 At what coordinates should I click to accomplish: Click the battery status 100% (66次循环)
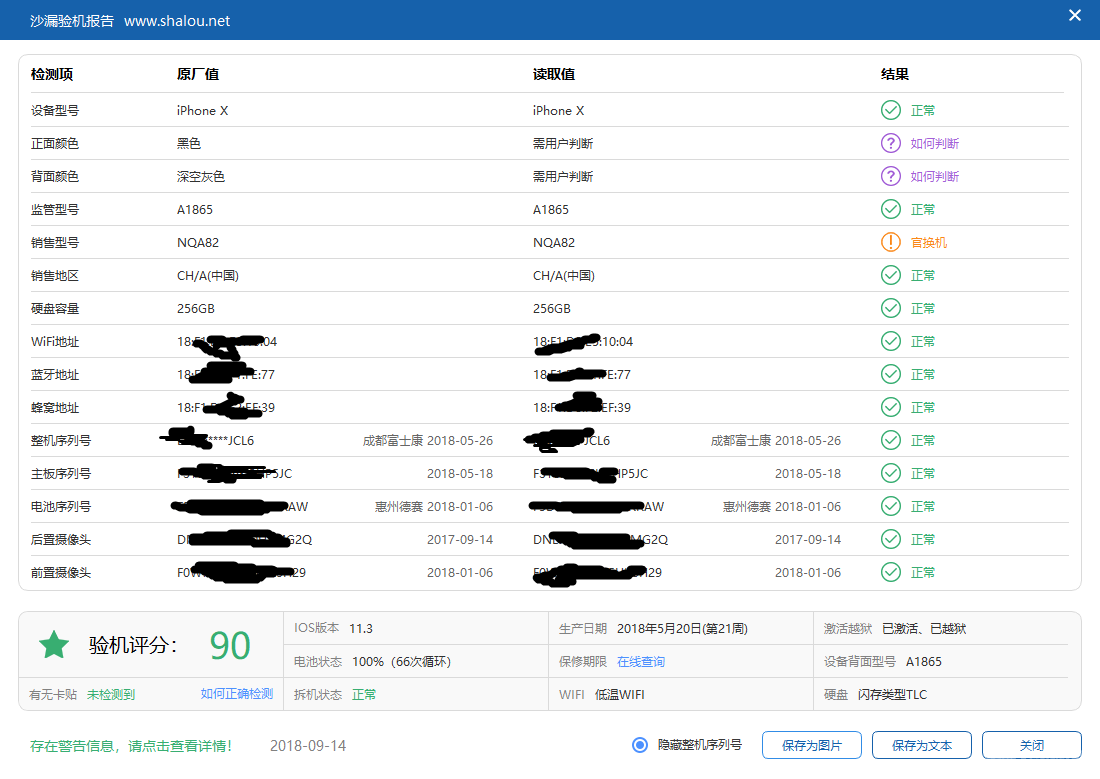(401, 662)
